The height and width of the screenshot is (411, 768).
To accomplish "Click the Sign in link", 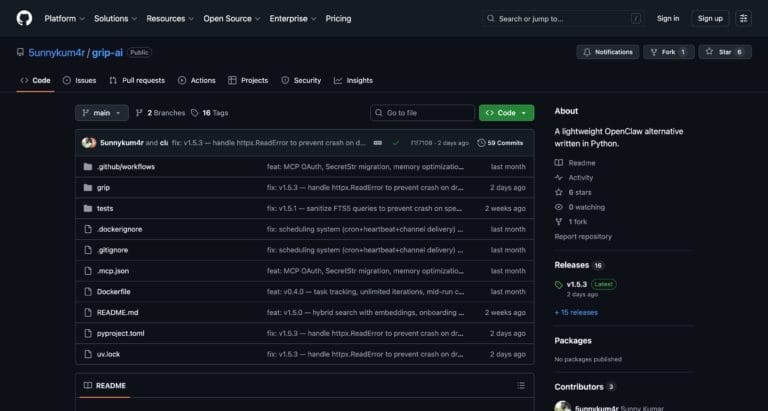I will point(668,19).
